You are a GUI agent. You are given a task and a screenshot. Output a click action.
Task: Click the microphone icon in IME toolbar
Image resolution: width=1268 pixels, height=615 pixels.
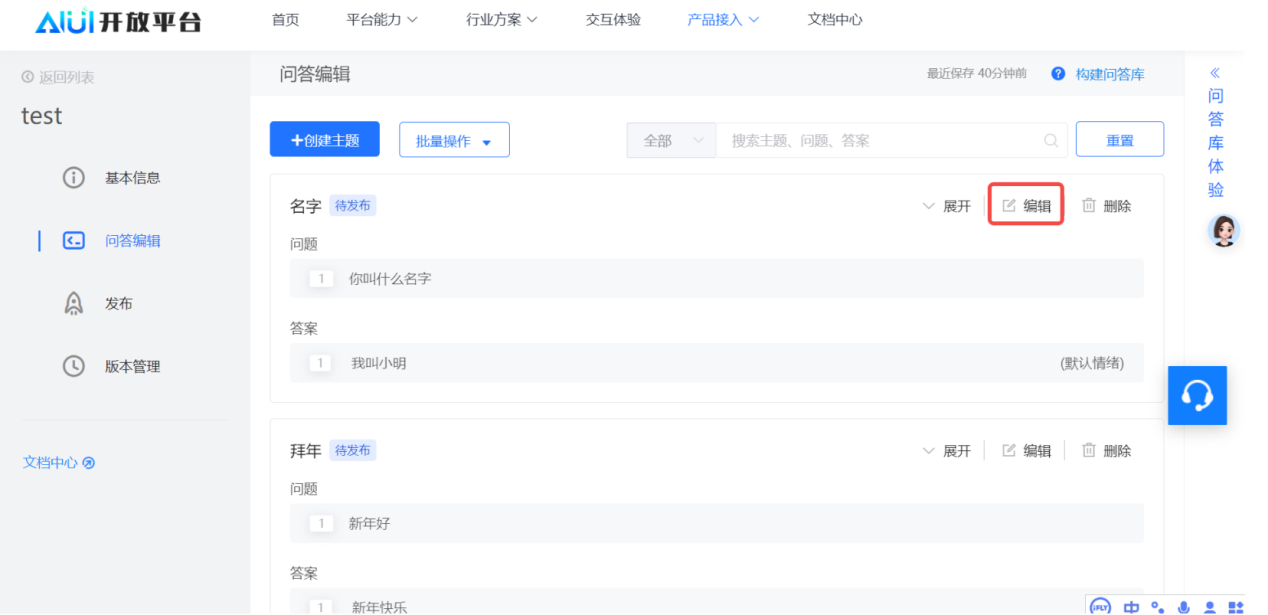coord(1184,606)
